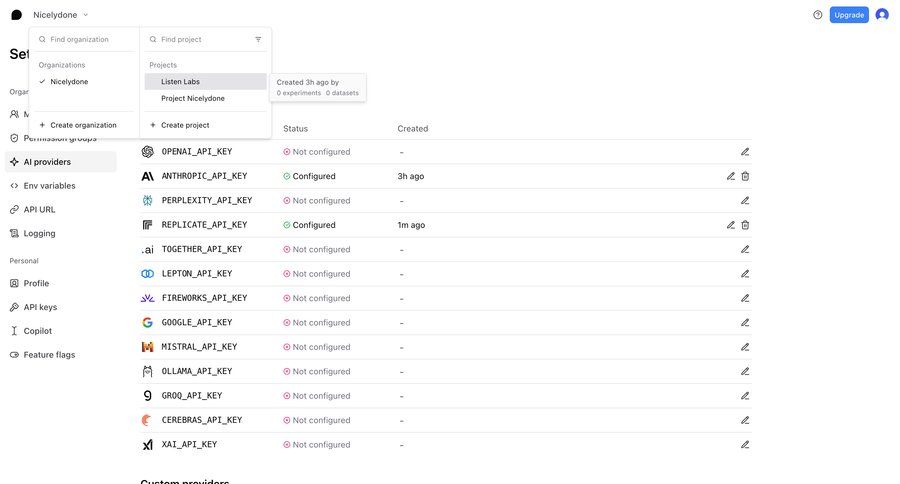Image resolution: width=900 pixels, height=484 pixels.
Task: Click Create project
Action: tap(205, 125)
